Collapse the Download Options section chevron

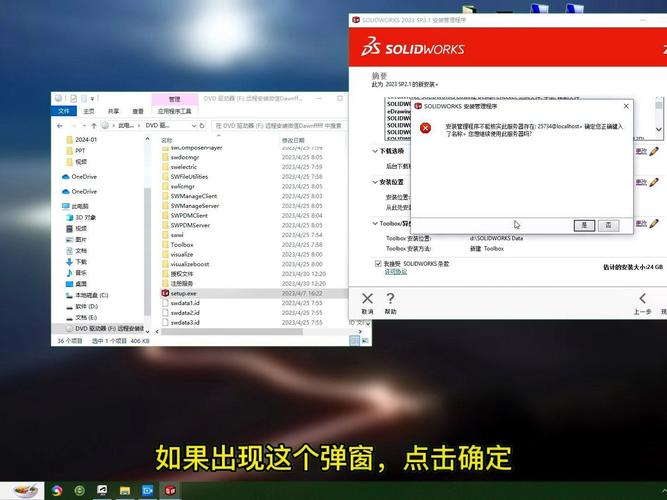(x=375, y=151)
